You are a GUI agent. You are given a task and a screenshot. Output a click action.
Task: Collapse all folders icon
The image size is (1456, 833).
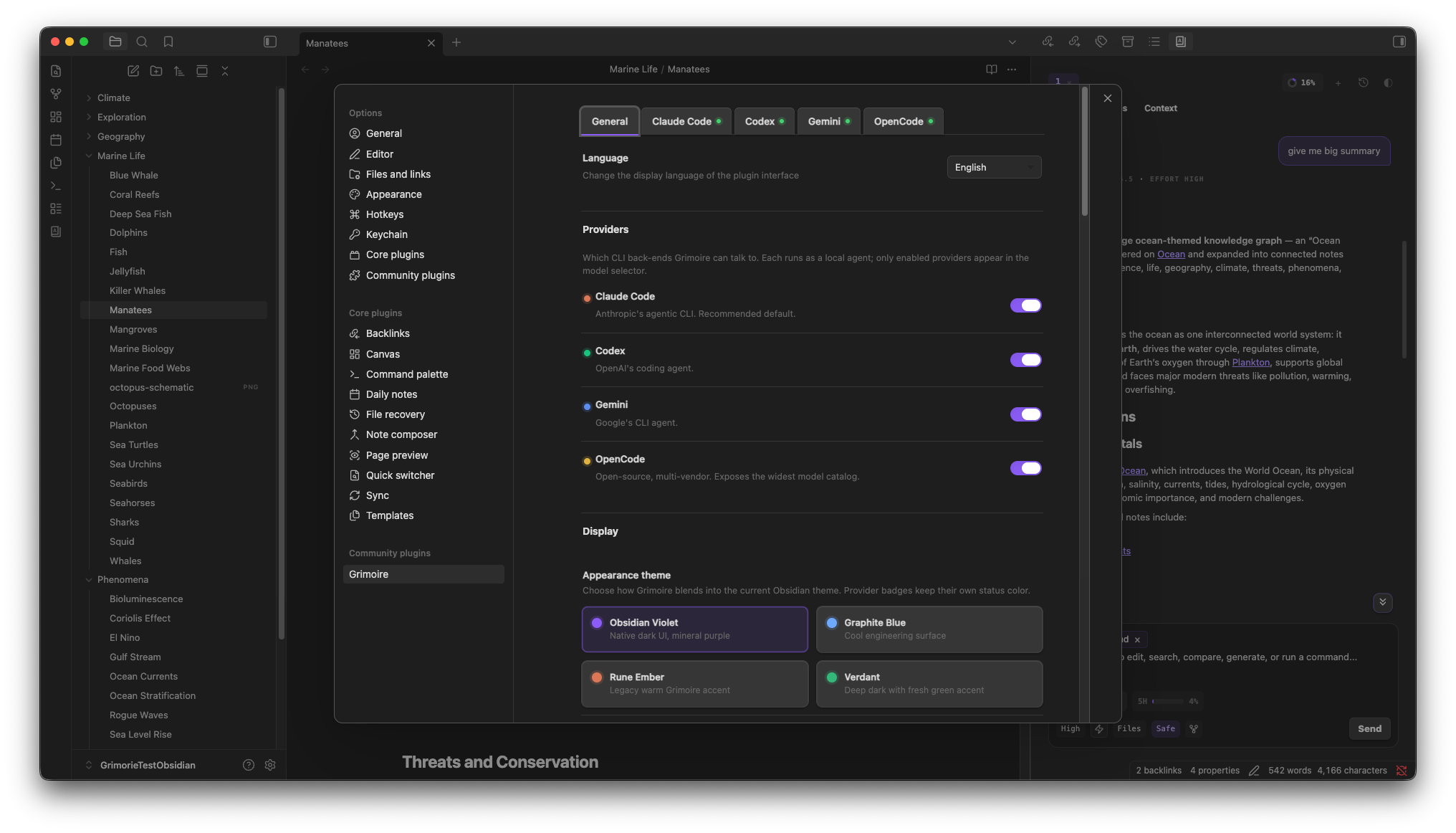[225, 71]
